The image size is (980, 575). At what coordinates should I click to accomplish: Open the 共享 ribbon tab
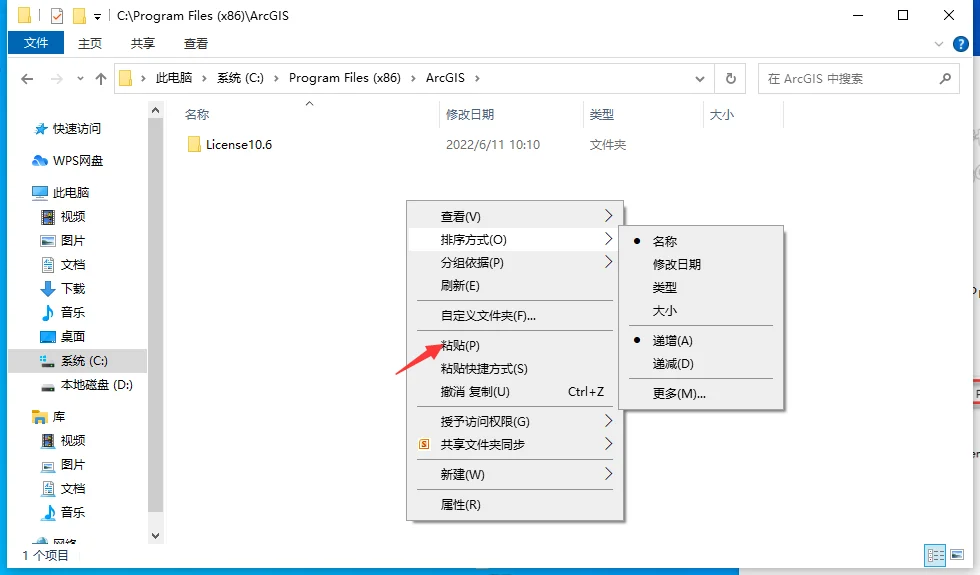tap(142, 43)
